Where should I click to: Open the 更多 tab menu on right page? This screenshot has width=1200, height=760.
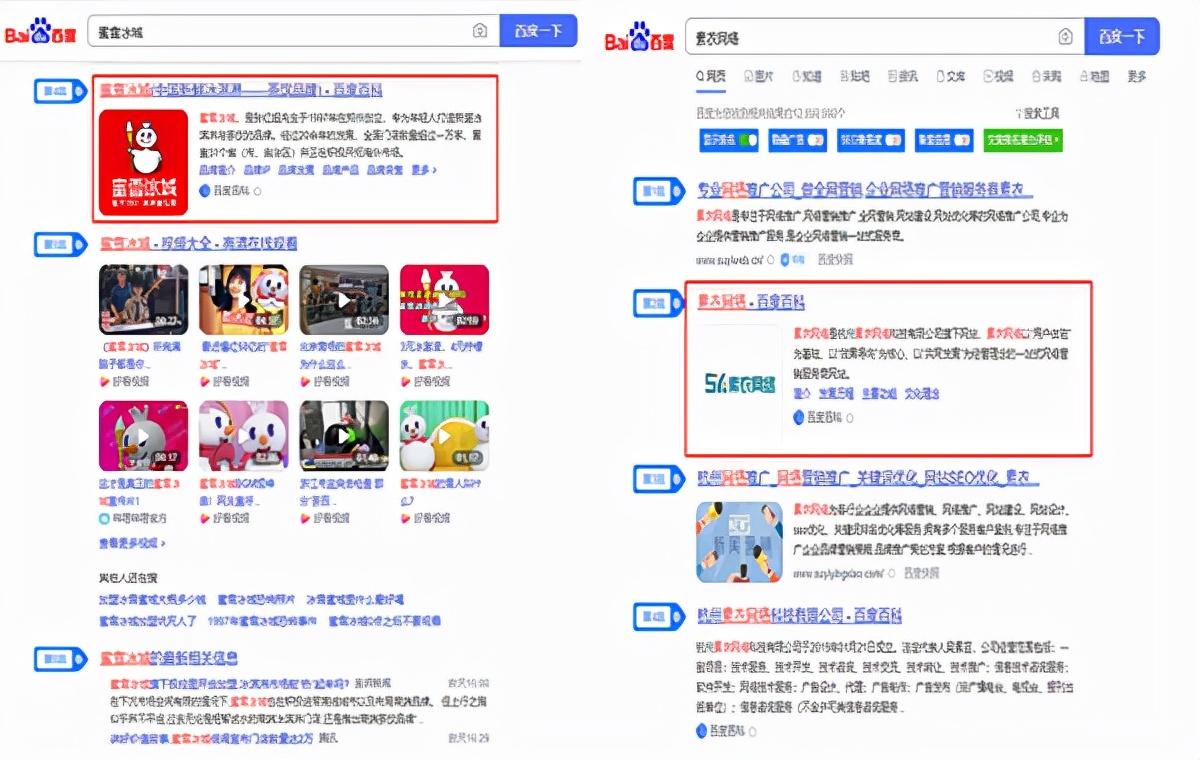tap(1137, 77)
